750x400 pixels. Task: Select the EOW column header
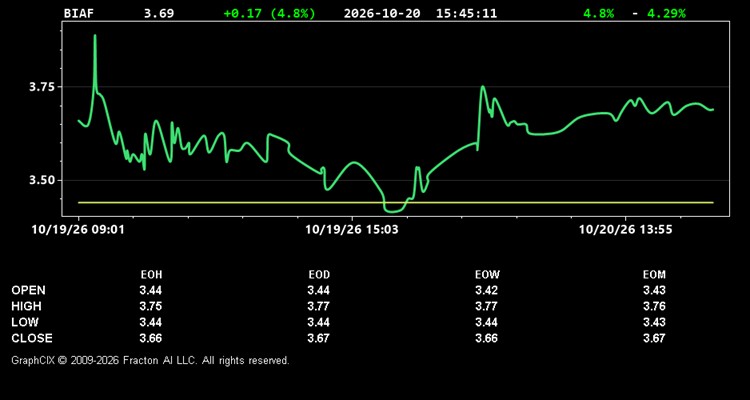tap(487, 275)
